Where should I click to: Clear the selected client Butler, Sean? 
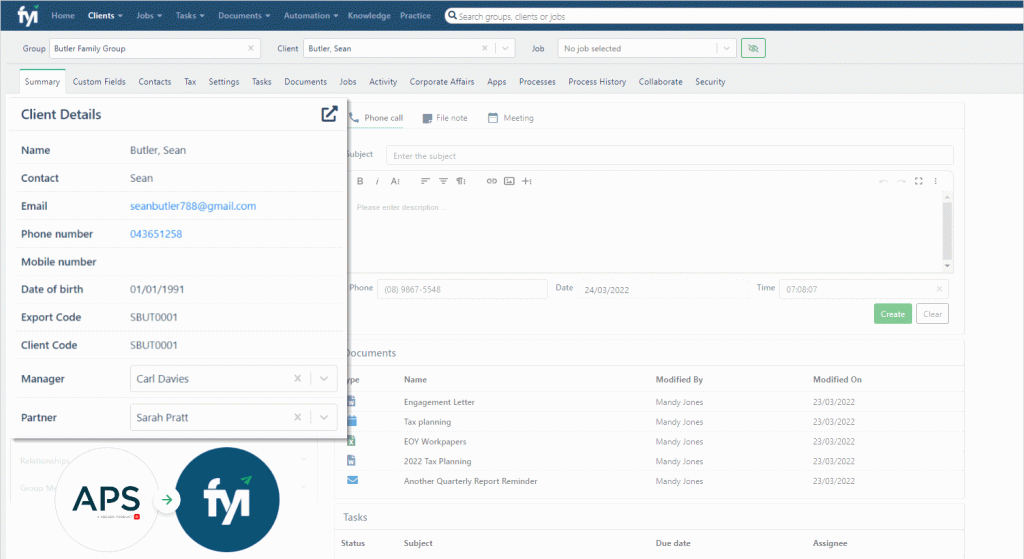[485, 48]
